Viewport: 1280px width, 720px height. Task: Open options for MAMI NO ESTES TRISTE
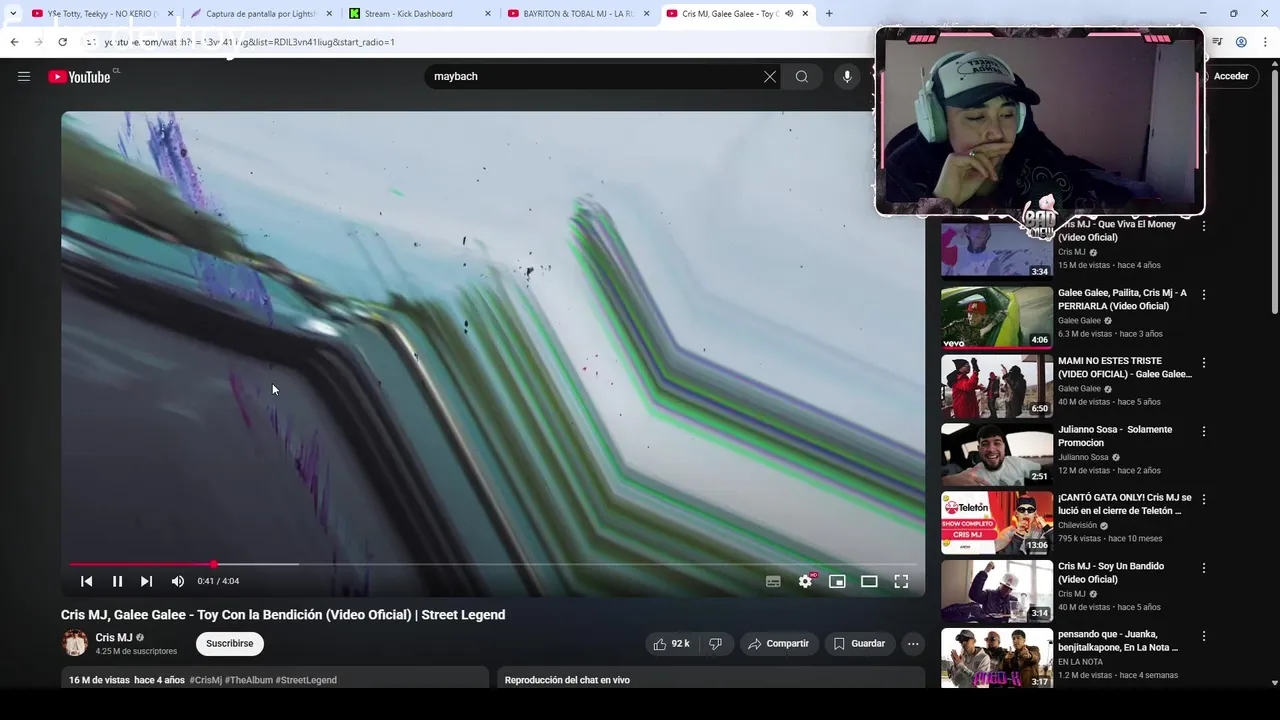coord(1204,363)
